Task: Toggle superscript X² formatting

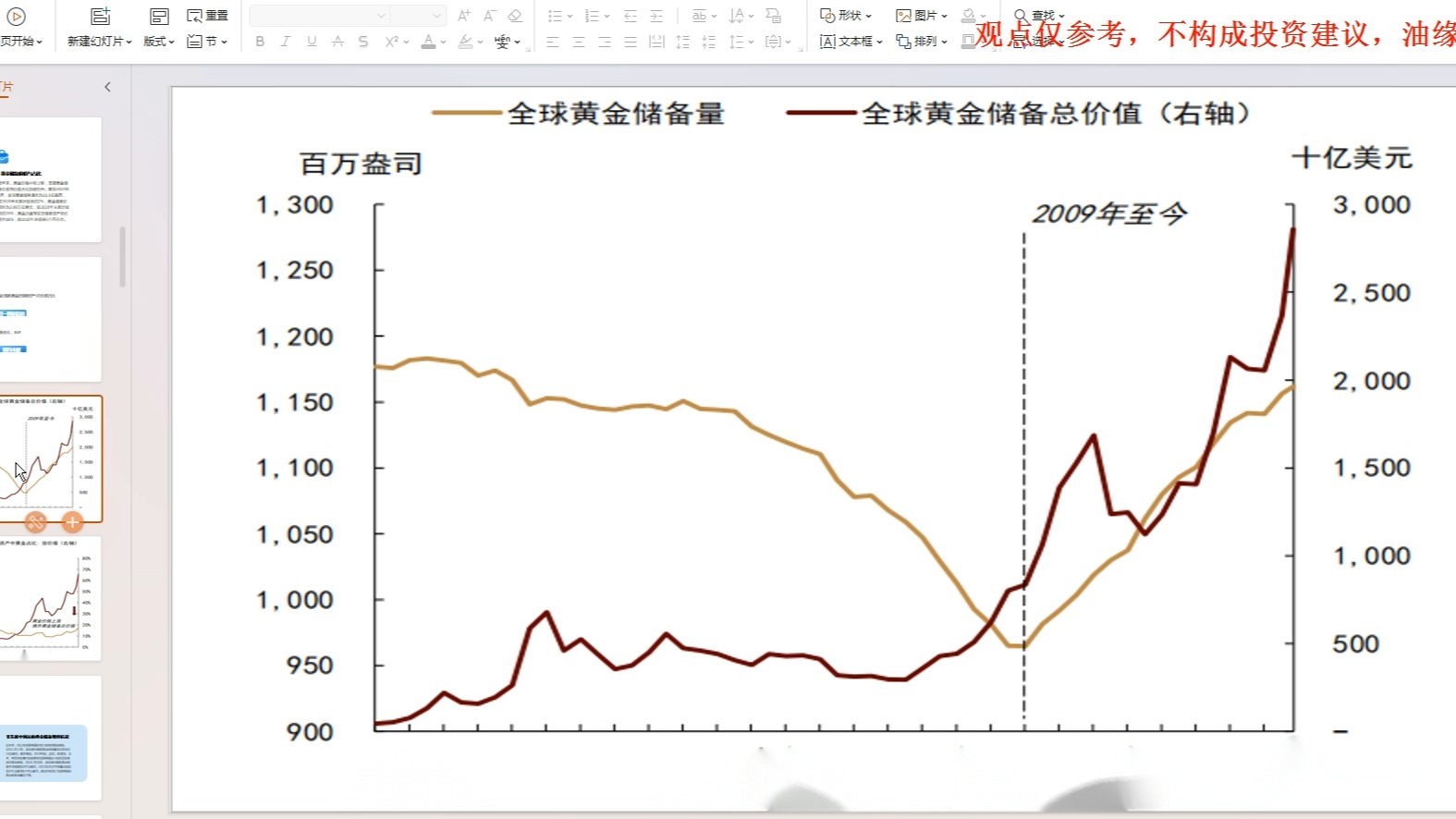Action: 391,42
